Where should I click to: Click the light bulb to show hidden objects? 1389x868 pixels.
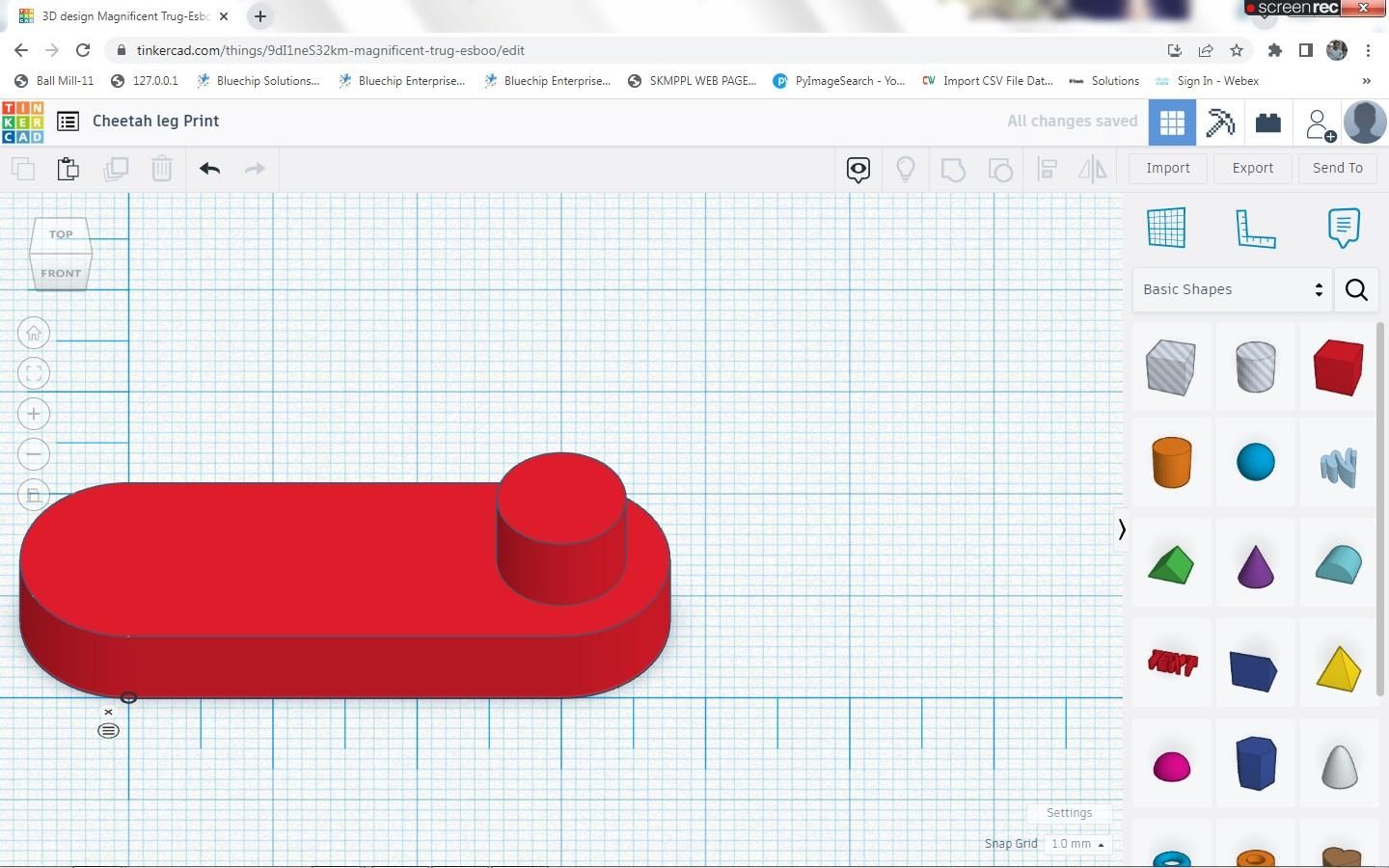(x=905, y=169)
